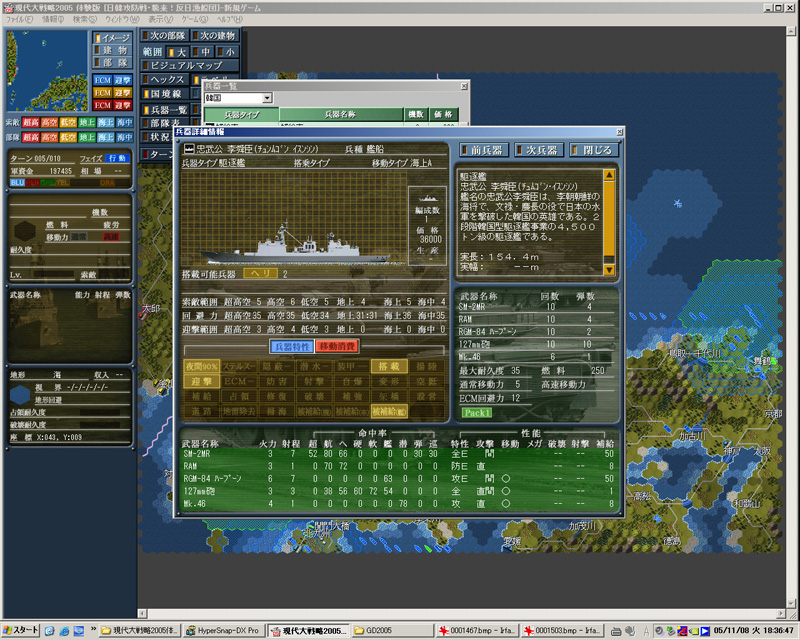The height and width of the screenshot is (640, 800).
Task: Click 次の部隊 button
Action: pyautogui.click(x=164, y=36)
